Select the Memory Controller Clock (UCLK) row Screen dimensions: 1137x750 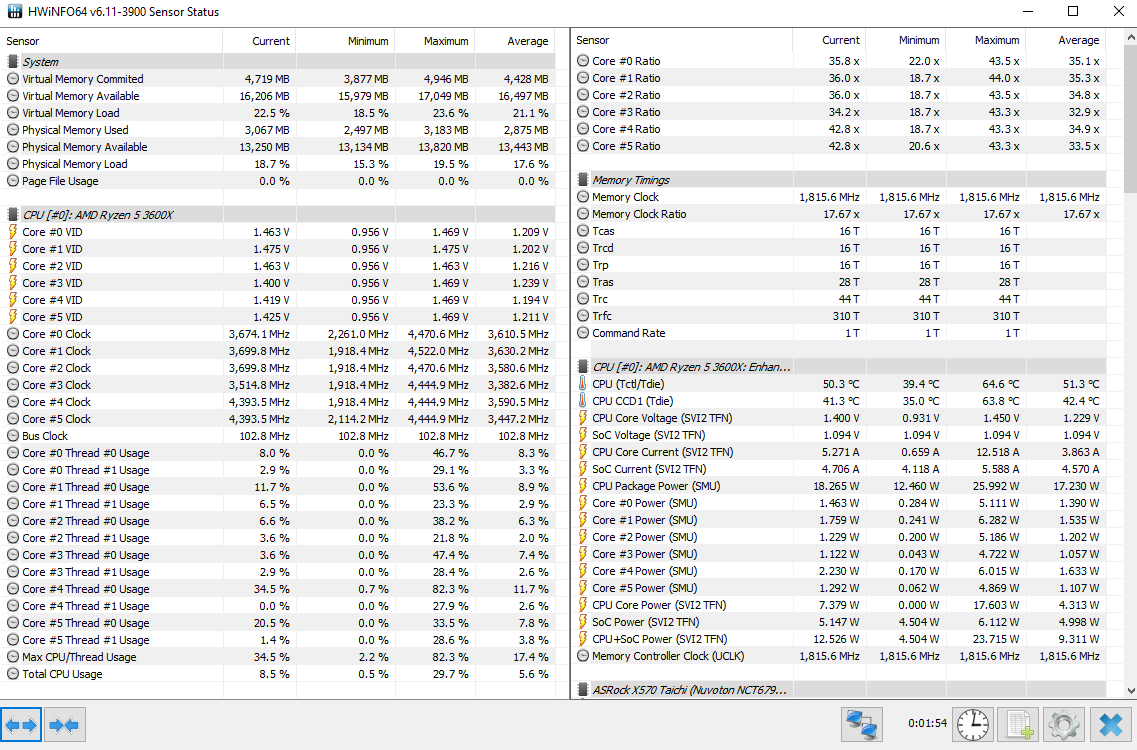[x=840, y=656]
